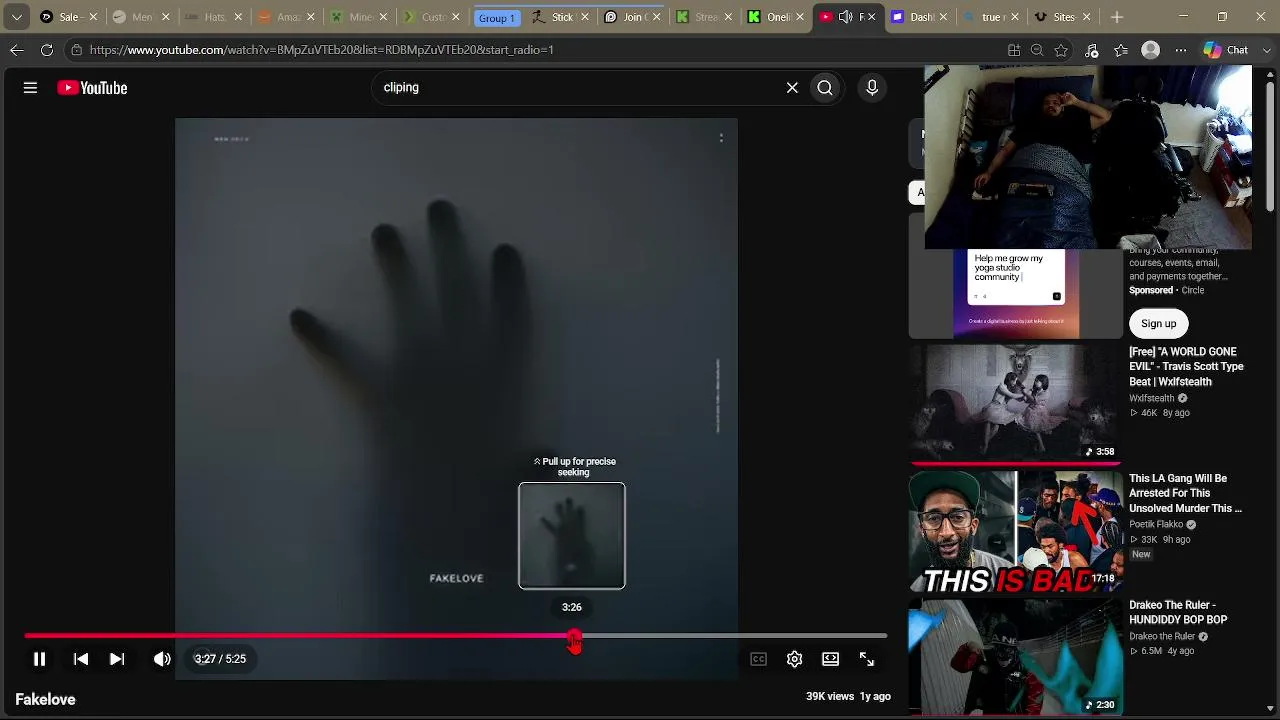Viewport: 1280px width, 720px height.
Task: Open the apps grid icon in address bar
Action: tap(1013, 50)
